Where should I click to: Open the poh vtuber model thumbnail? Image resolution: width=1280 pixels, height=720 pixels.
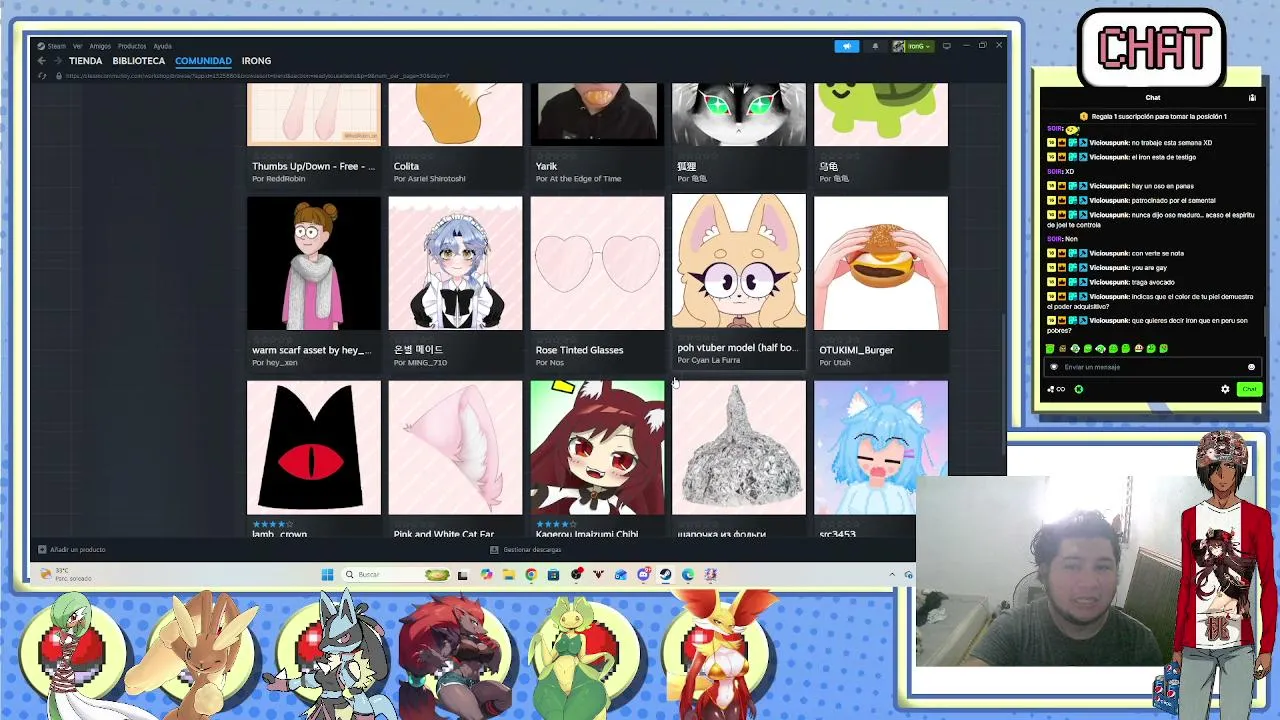pos(739,261)
